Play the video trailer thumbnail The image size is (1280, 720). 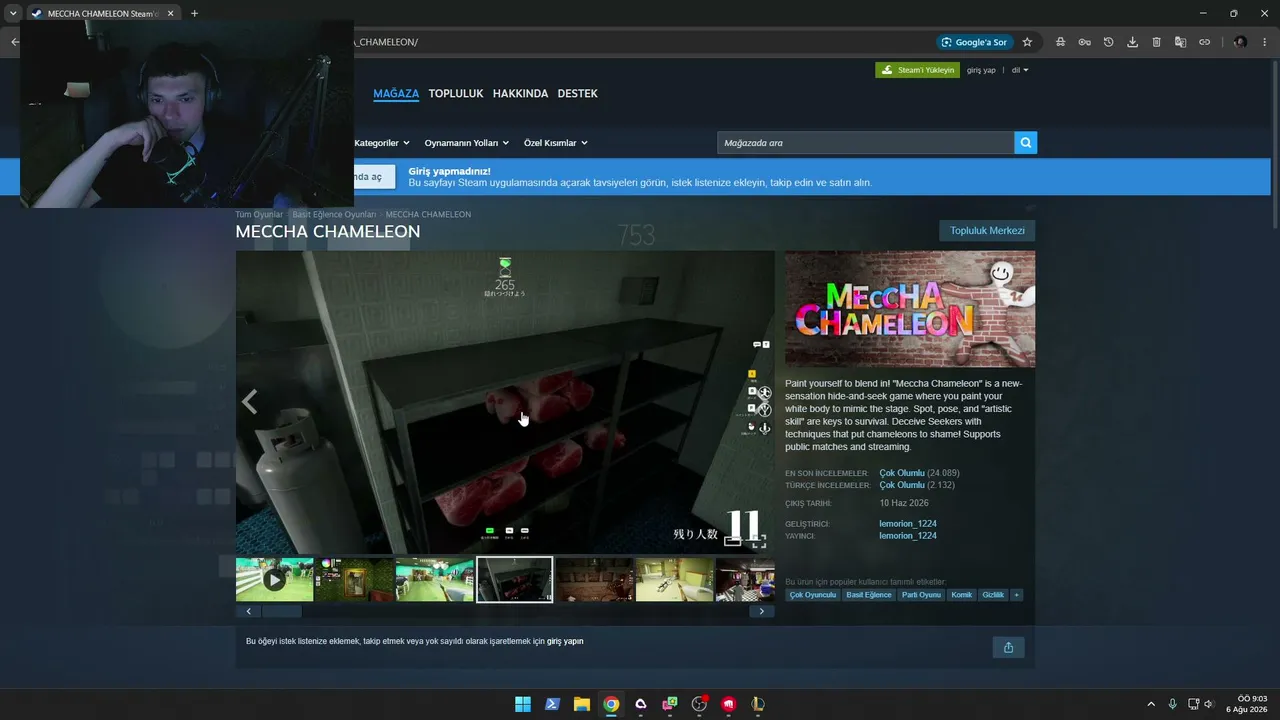(x=274, y=580)
